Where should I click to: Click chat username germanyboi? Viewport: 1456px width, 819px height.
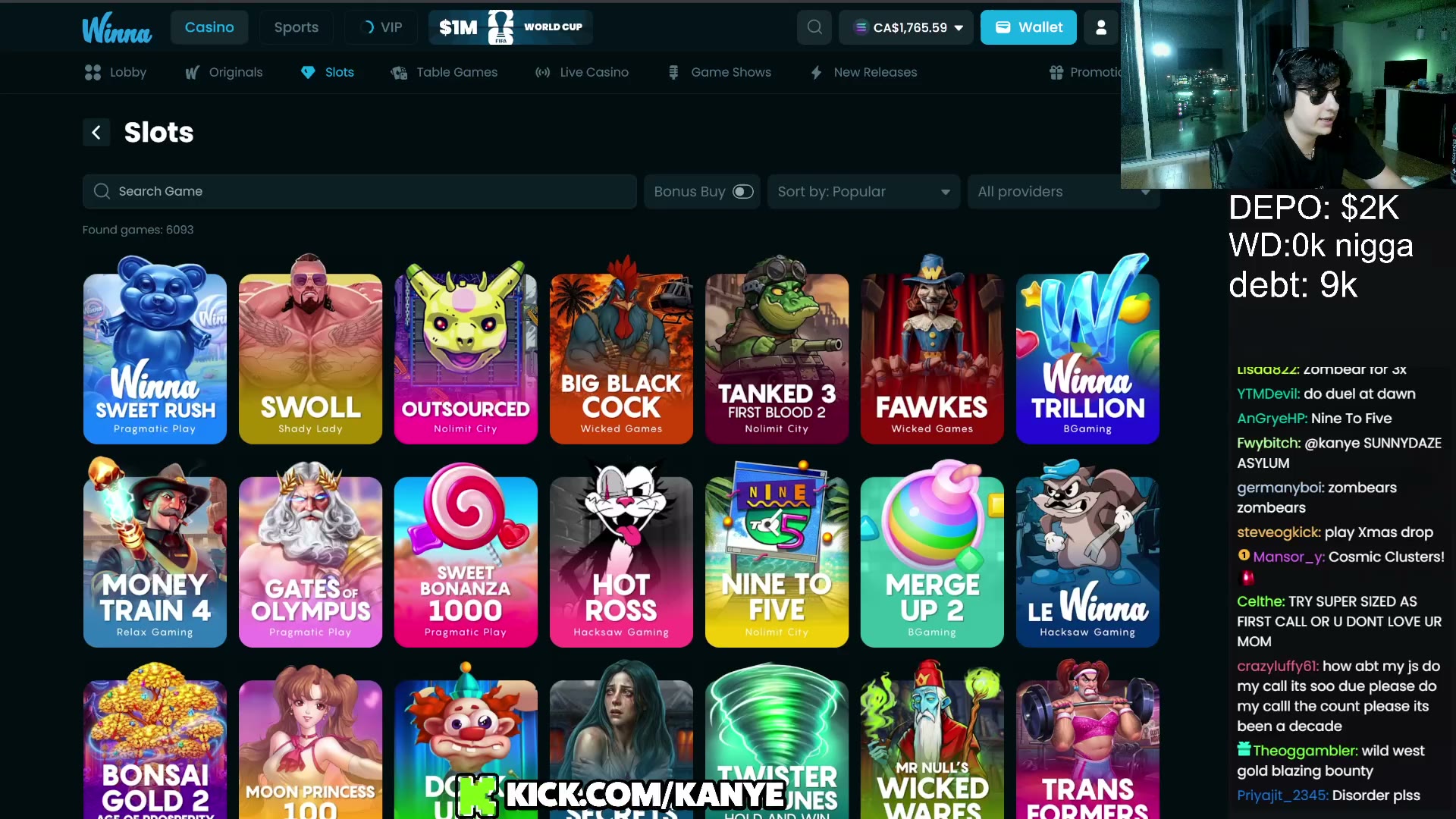coord(1280,488)
